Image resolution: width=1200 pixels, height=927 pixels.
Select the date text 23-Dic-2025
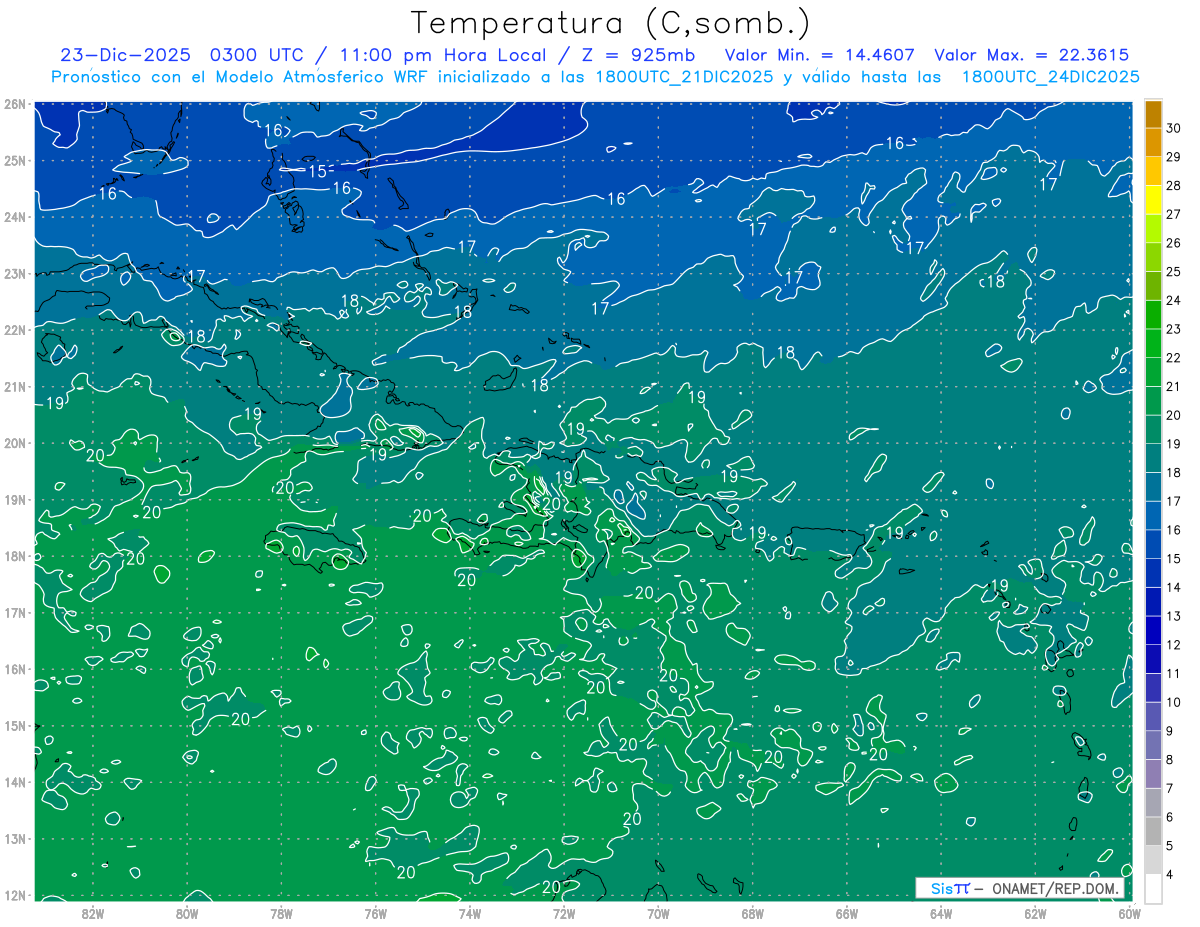pos(125,55)
